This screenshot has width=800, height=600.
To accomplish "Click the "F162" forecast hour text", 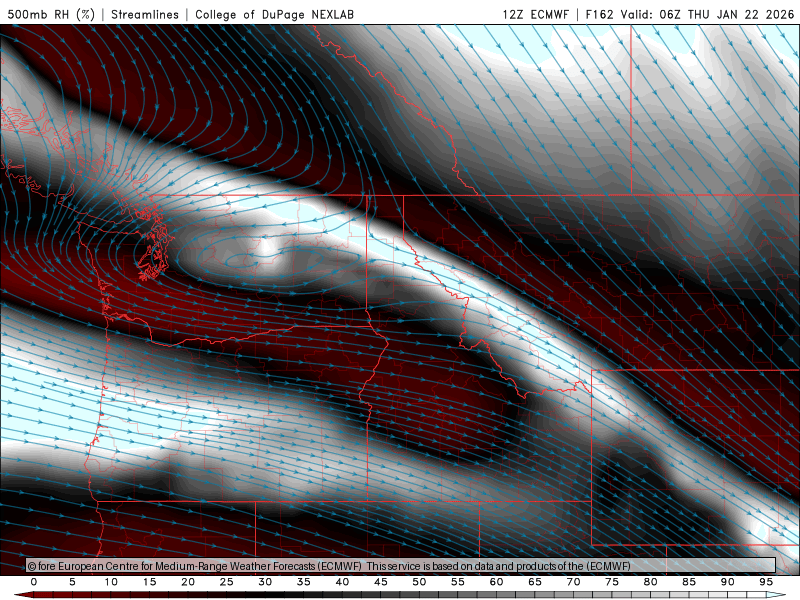I will click(x=599, y=14).
